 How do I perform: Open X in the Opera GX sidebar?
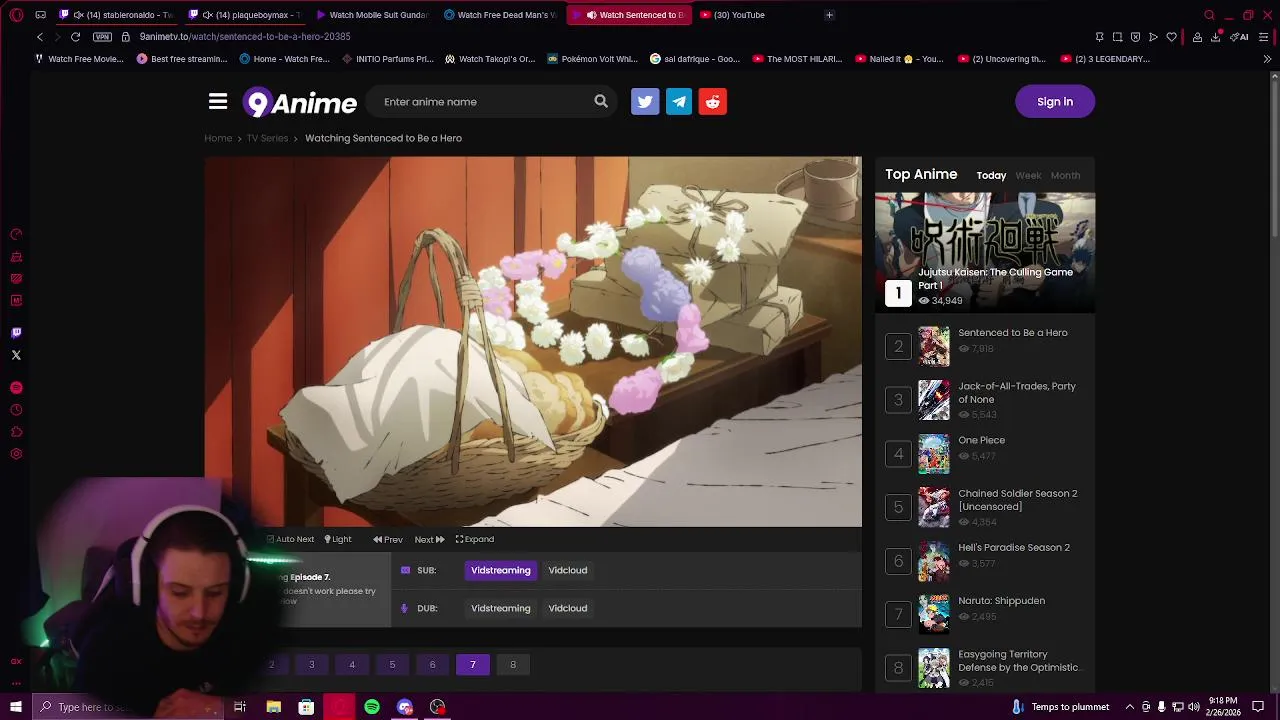(x=16, y=355)
